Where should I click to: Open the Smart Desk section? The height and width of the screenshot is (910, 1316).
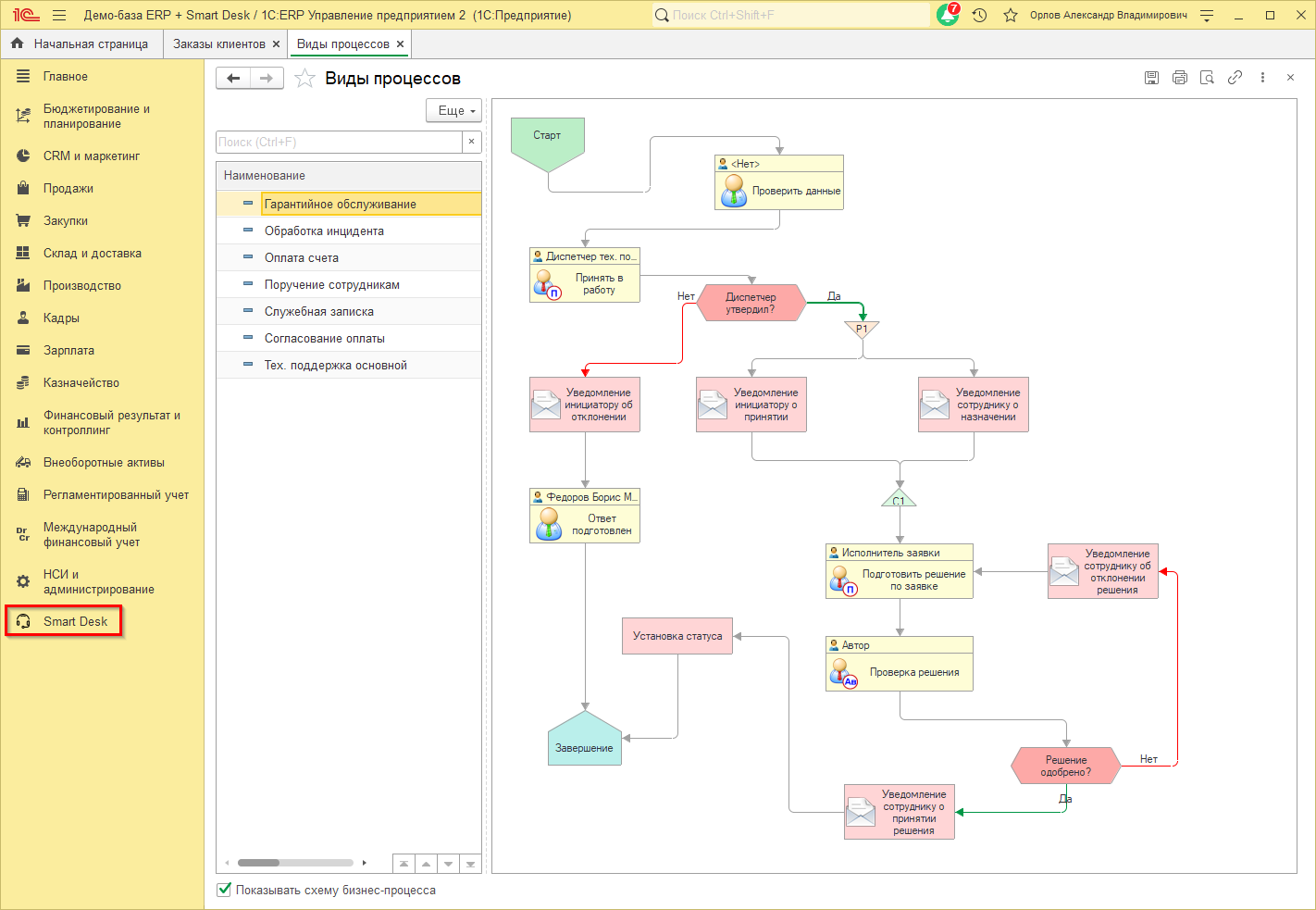point(64,621)
